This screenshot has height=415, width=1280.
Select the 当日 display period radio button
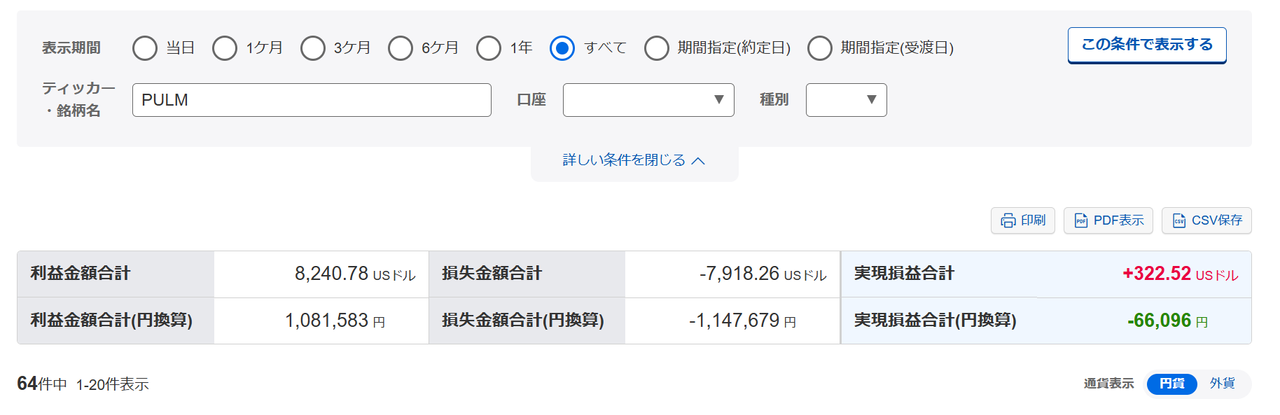[x=145, y=47]
